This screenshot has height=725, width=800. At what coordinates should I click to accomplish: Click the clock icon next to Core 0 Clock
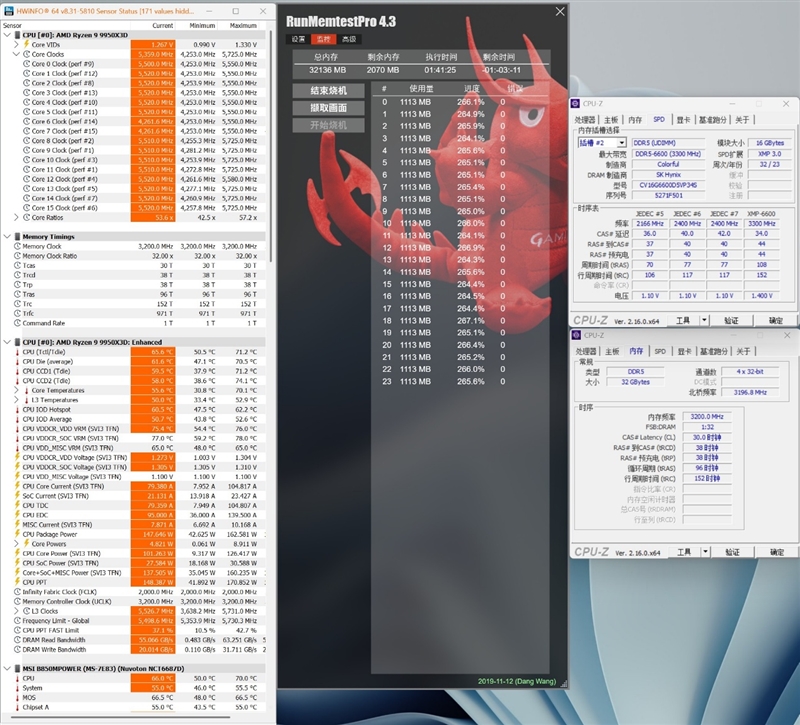26,64
